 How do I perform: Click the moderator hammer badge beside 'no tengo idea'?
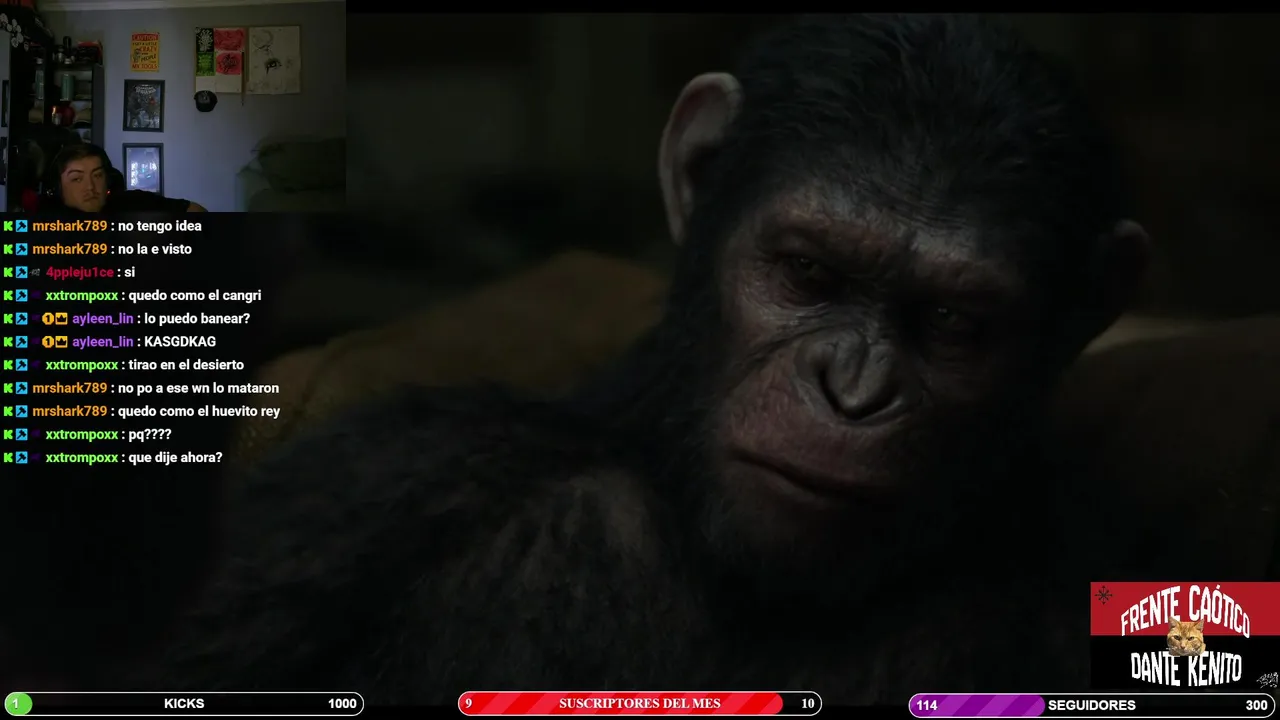point(21,226)
